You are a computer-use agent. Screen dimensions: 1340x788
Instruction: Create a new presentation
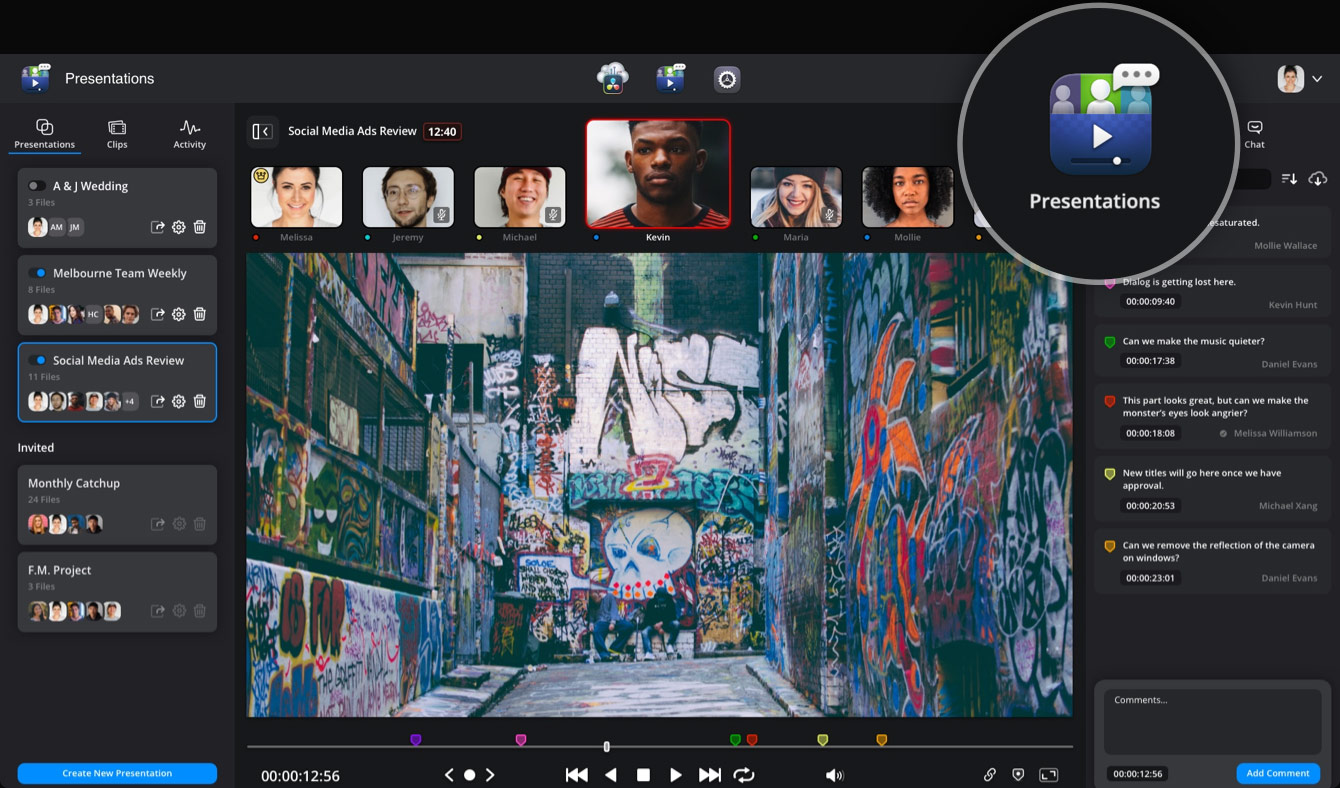tap(117, 773)
